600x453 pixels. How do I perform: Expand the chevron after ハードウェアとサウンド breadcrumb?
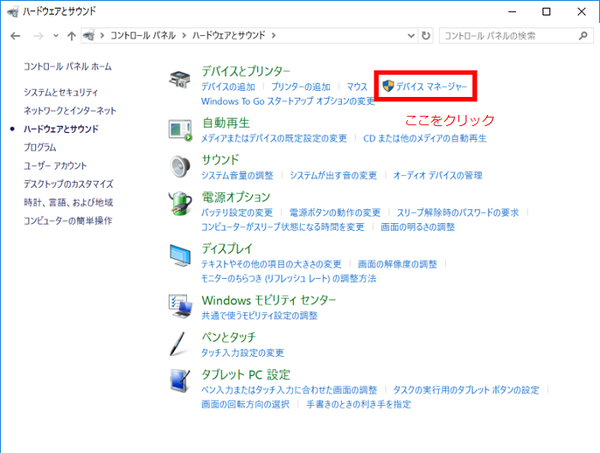(x=273, y=36)
